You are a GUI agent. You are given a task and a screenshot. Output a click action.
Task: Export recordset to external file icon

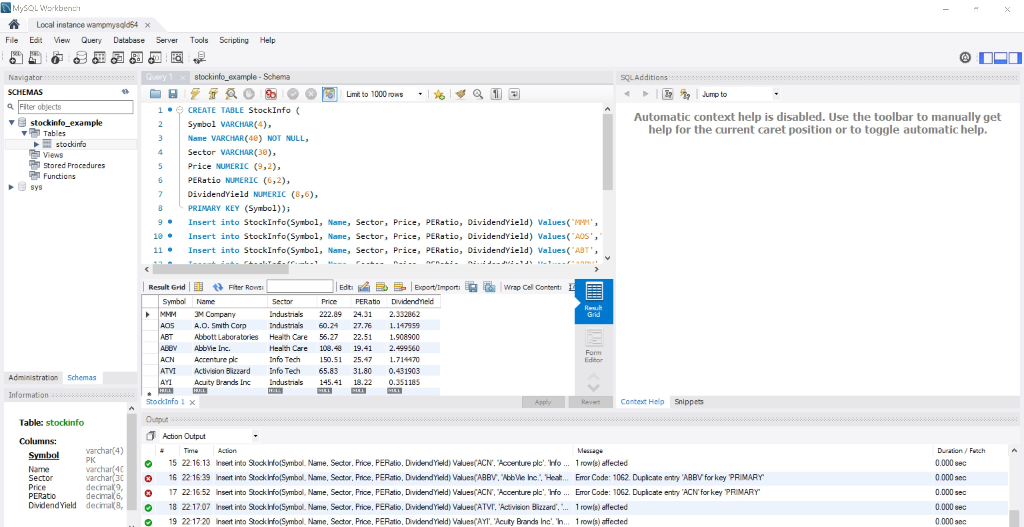[471, 287]
